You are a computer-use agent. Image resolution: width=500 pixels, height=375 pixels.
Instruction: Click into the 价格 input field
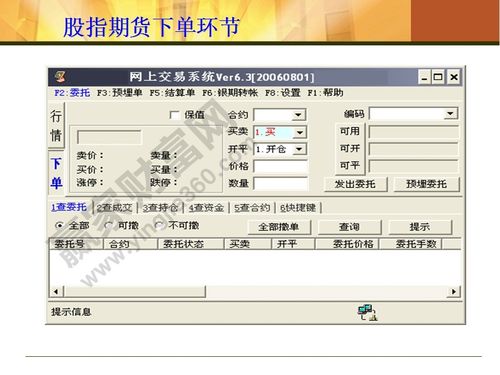click(x=281, y=166)
